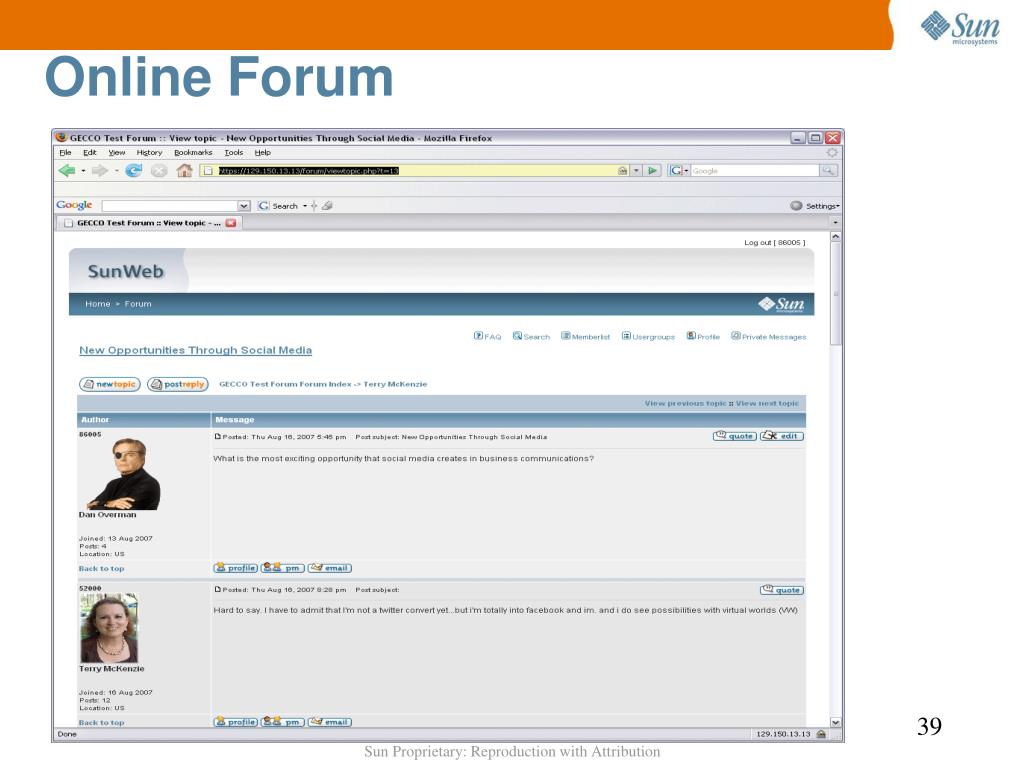This screenshot has height=768, width=1024.
Task: Click profile button under Dan Overman's post
Action: tap(236, 568)
